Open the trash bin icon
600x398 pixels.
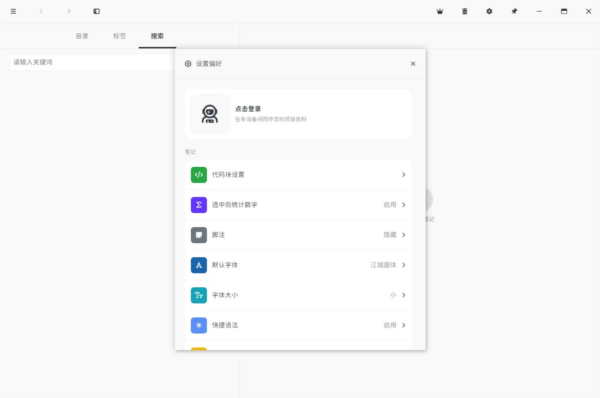point(465,11)
